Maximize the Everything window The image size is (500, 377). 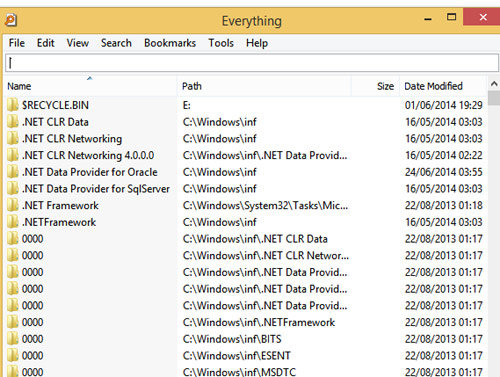point(451,17)
